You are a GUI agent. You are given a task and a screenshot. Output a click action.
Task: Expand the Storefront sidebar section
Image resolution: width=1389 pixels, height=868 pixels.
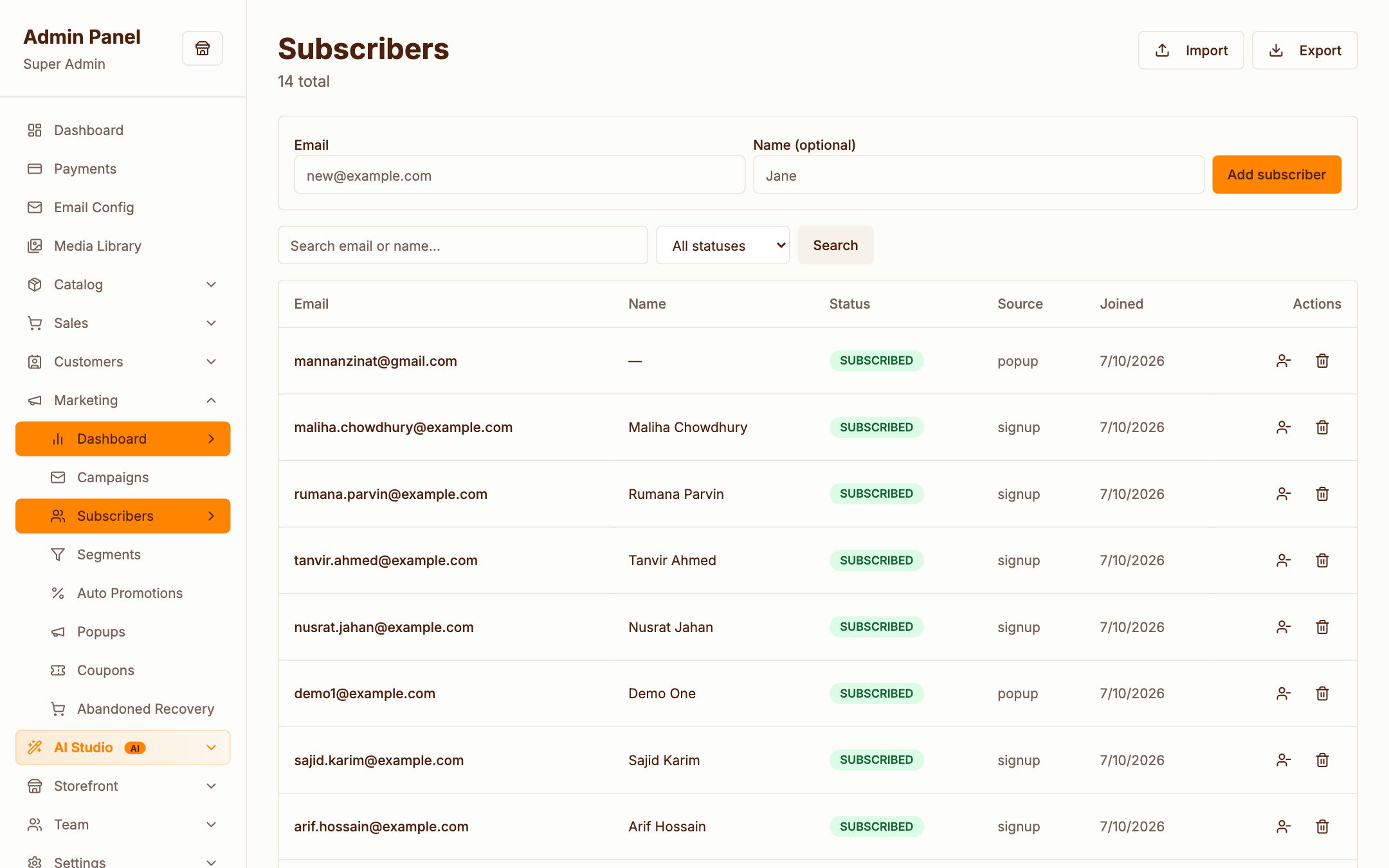[x=123, y=786]
